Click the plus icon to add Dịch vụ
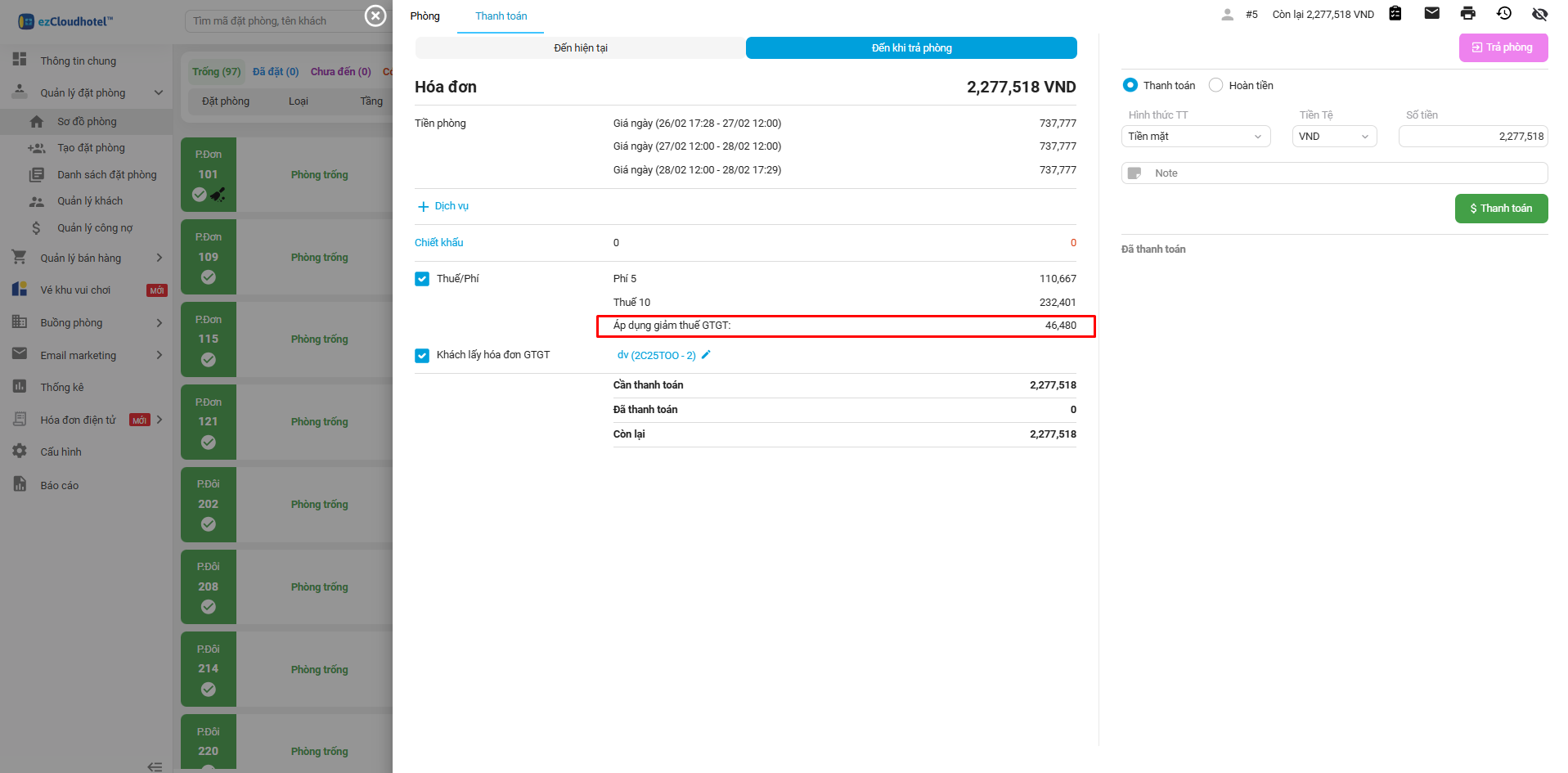 [x=423, y=207]
